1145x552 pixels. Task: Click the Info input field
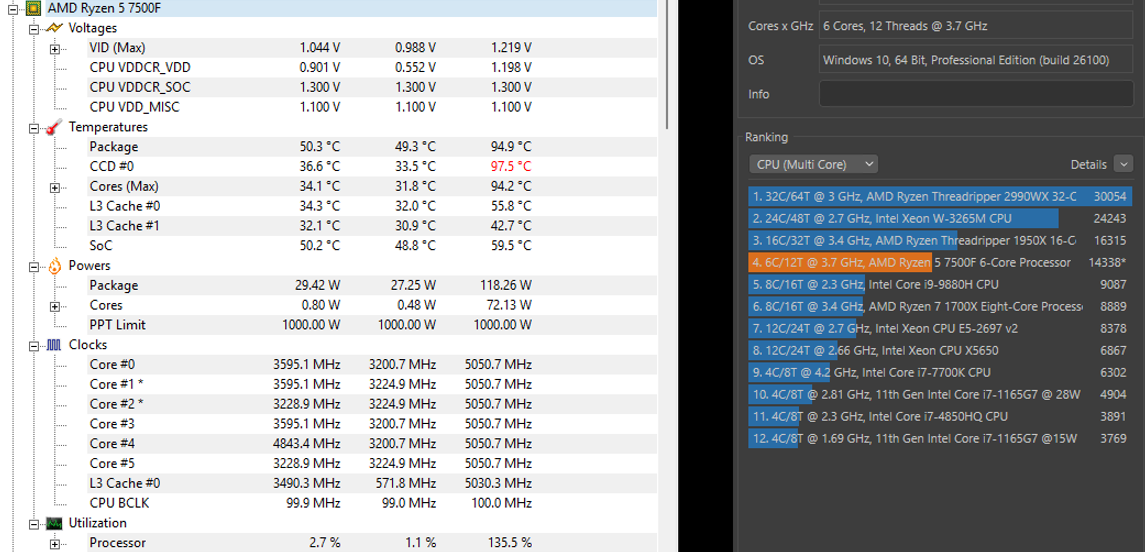pyautogui.click(x=976, y=94)
